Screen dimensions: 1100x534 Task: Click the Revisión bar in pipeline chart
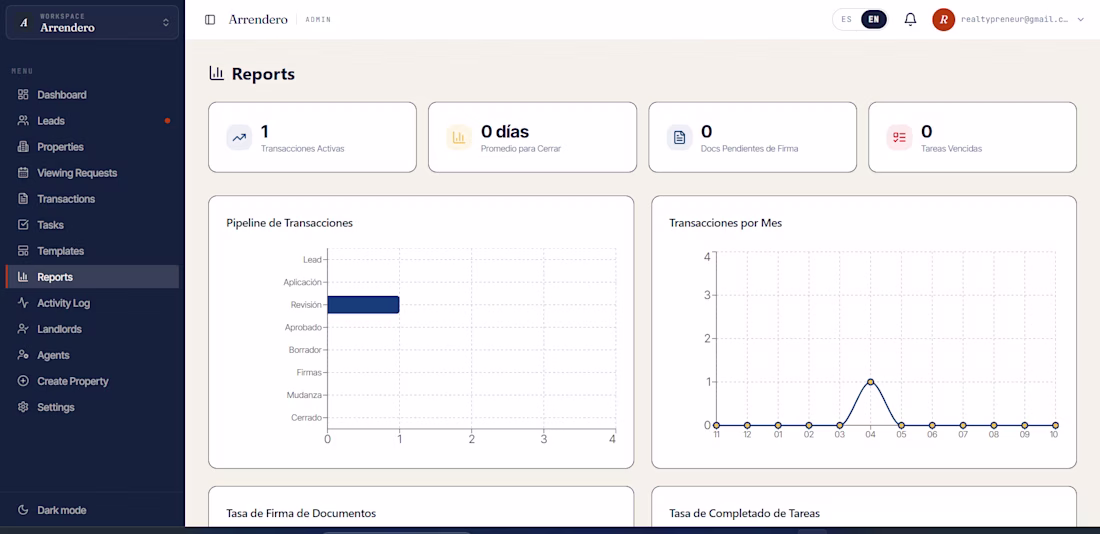[363, 305]
